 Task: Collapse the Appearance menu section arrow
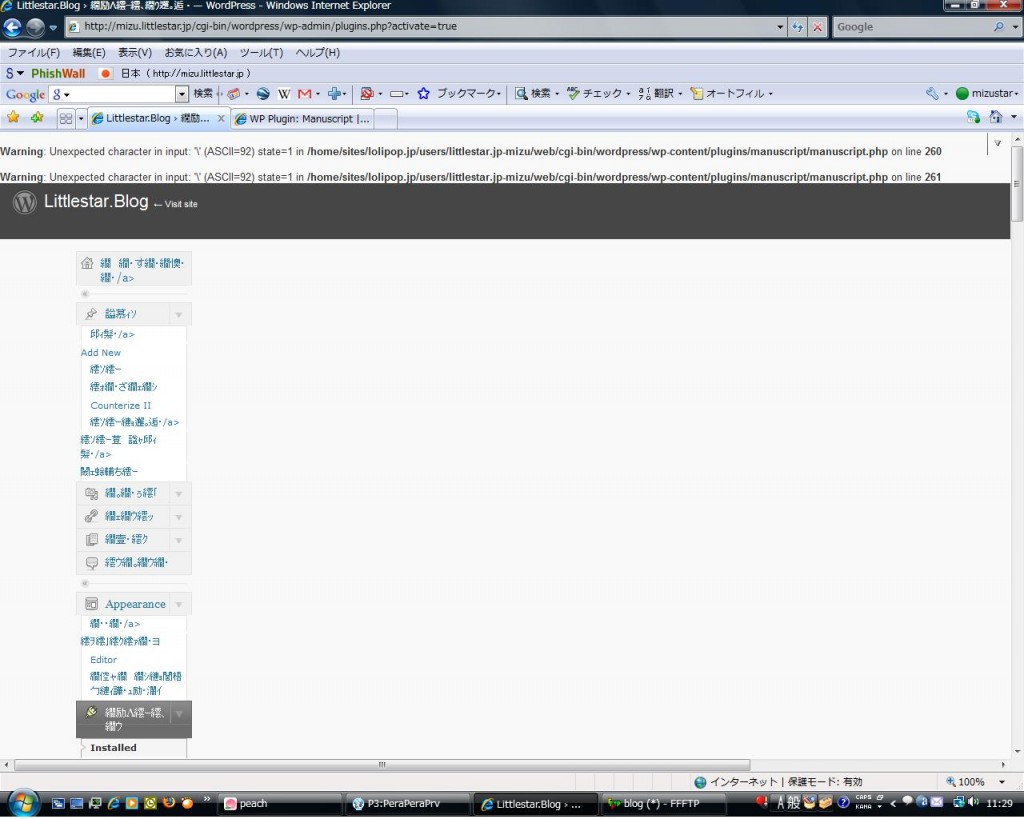click(x=179, y=604)
